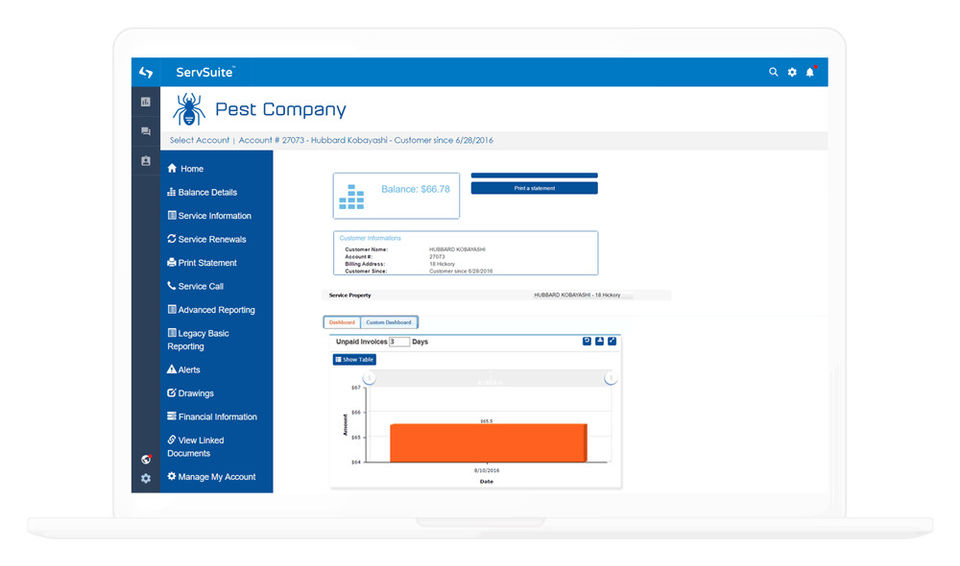Click the 8/10/2016 date label

coord(487,470)
